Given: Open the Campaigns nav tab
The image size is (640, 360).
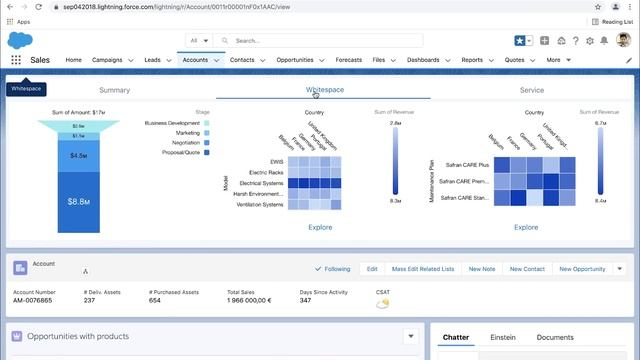Looking at the screenshot, I should click(107, 60).
